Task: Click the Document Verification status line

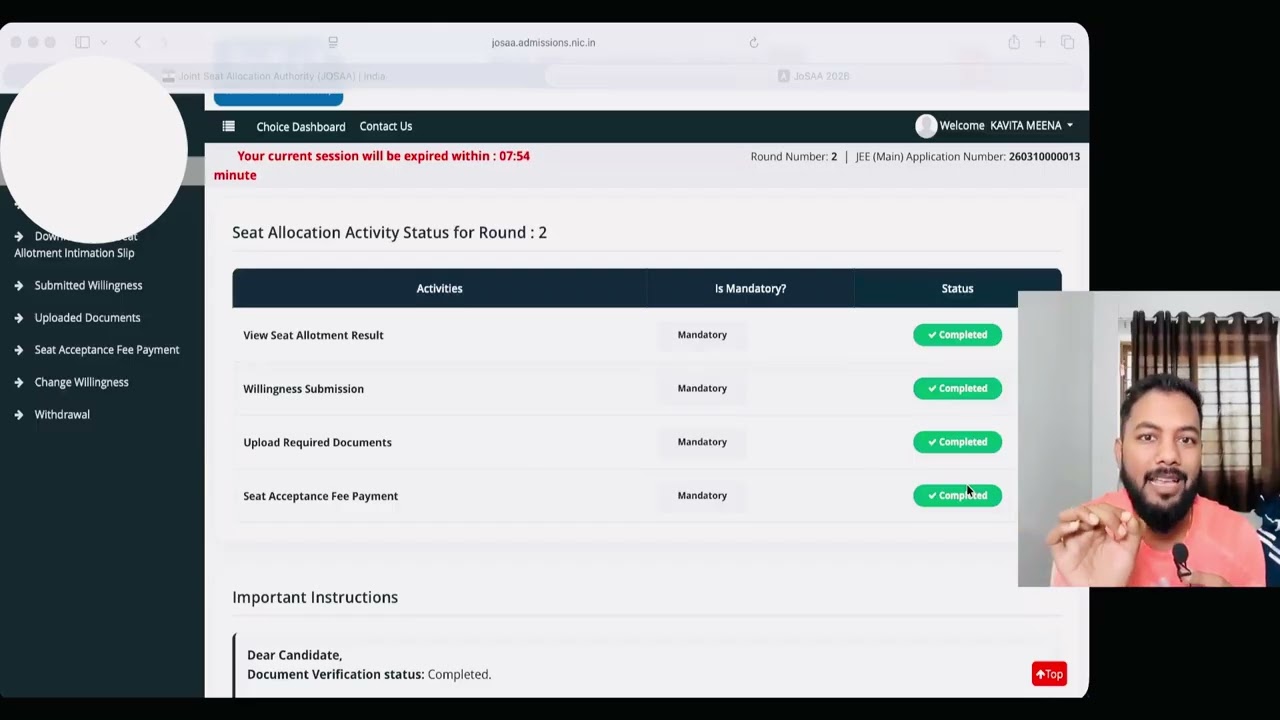Action: 369,674
